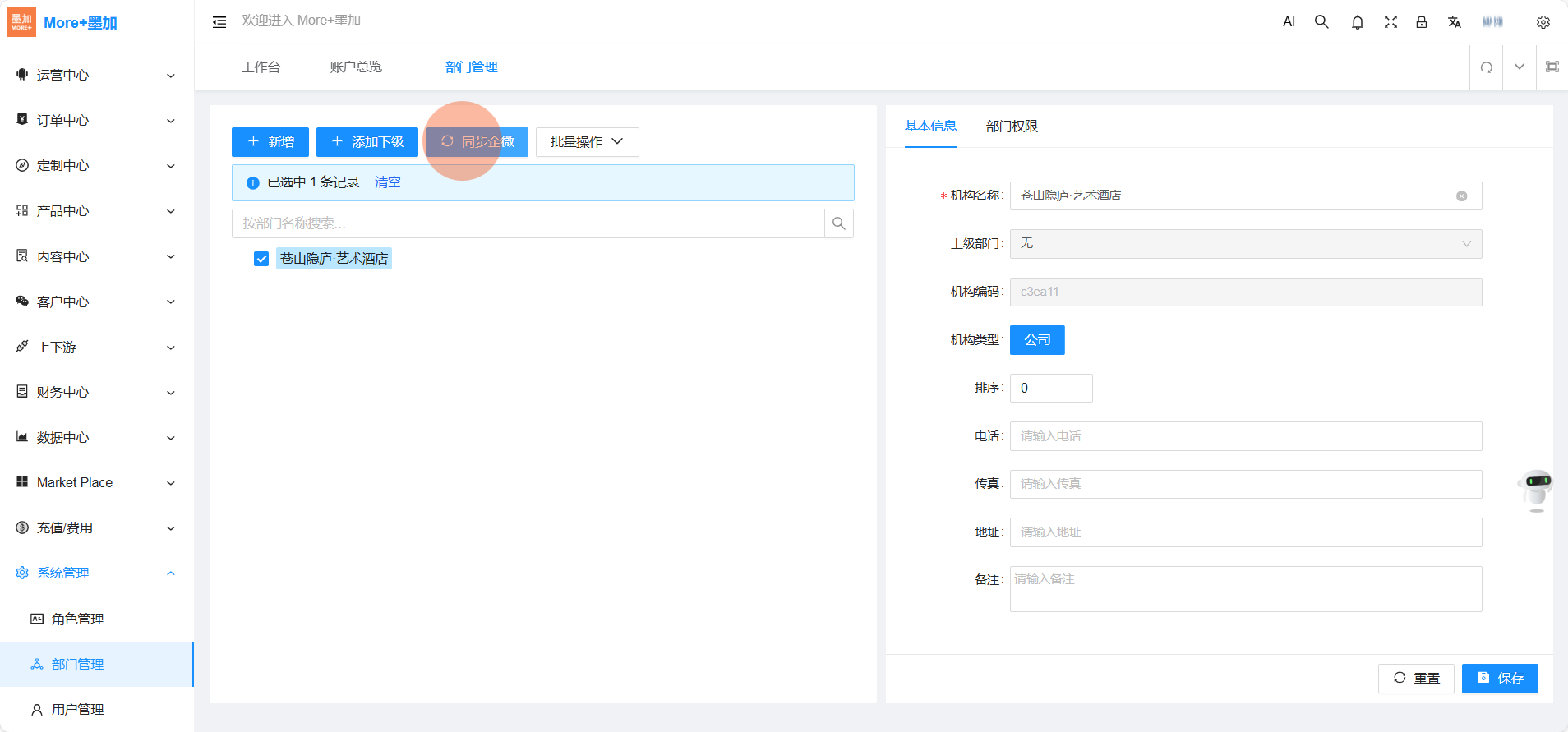Viewport: 1568px width, 732px height.
Task: Open the 用户管理 menu item
Action: pos(78,709)
